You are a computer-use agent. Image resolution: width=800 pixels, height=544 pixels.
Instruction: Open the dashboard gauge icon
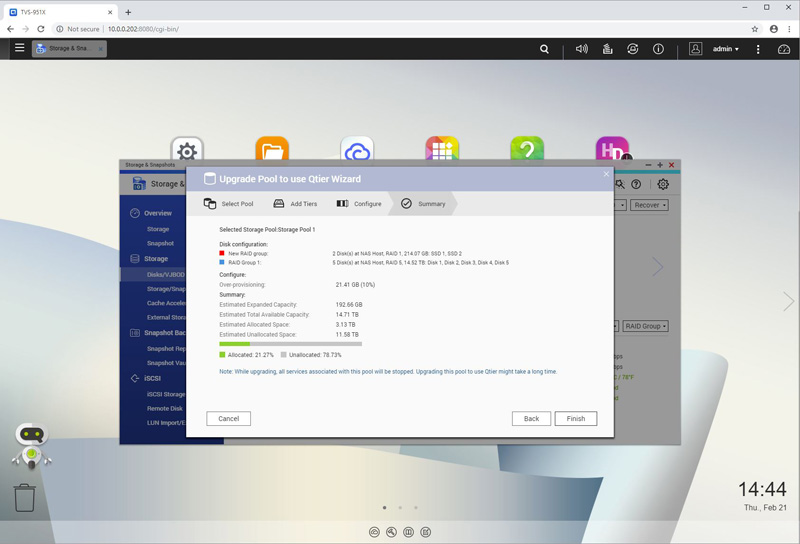point(784,49)
